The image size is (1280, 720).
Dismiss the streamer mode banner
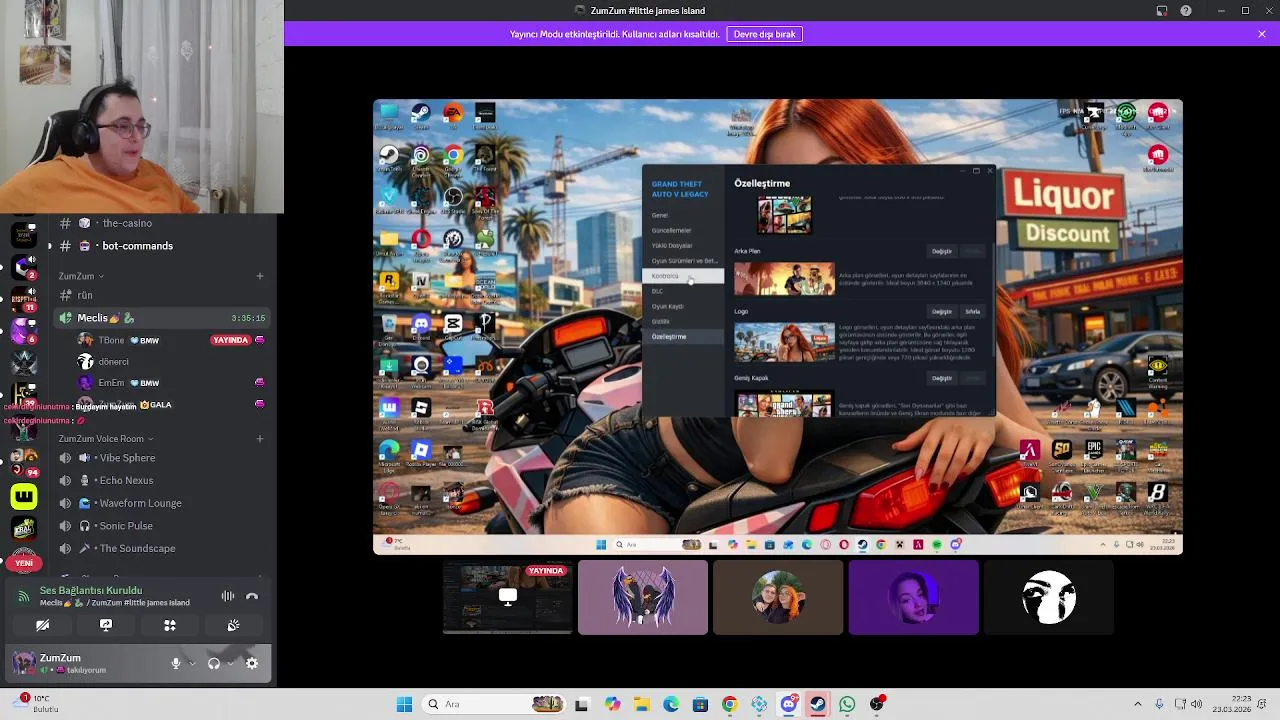point(1262,34)
